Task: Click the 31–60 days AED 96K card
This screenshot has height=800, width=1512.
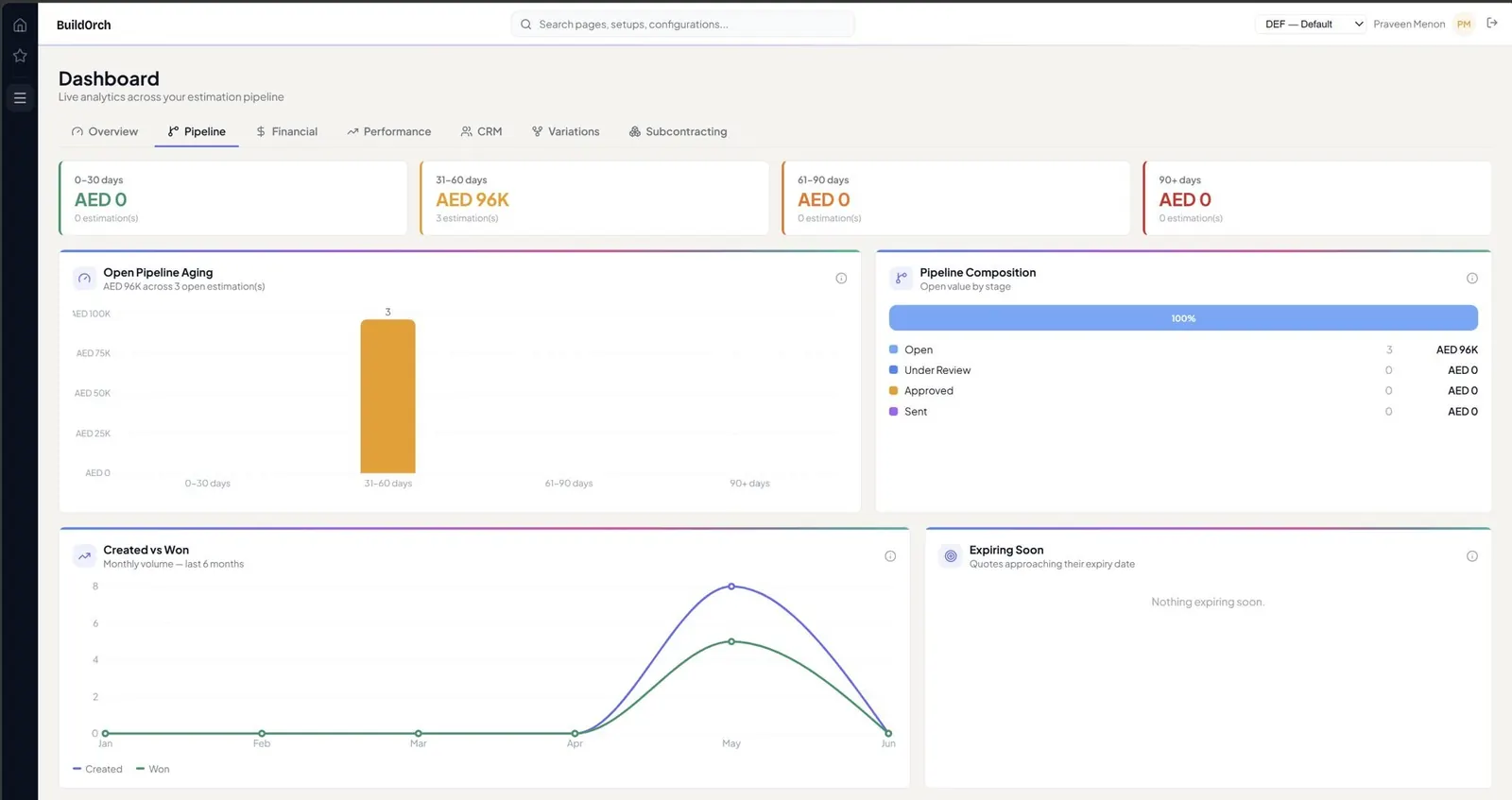Action: [594, 198]
